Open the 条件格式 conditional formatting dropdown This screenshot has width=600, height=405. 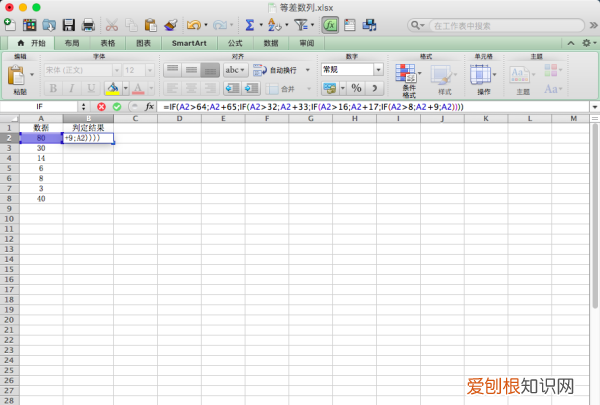409,80
